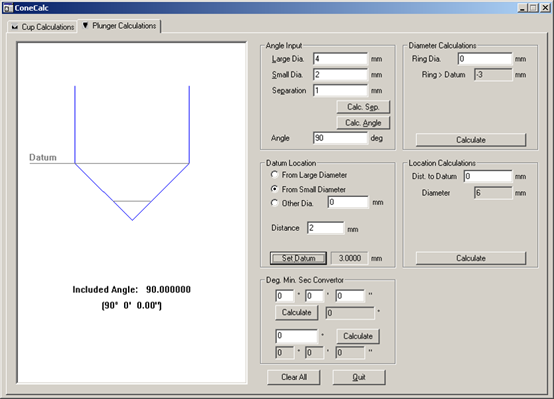Viewport: 554px width, 399px height.
Task: Switch to the Cup Calculations tab
Action: point(42,27)
